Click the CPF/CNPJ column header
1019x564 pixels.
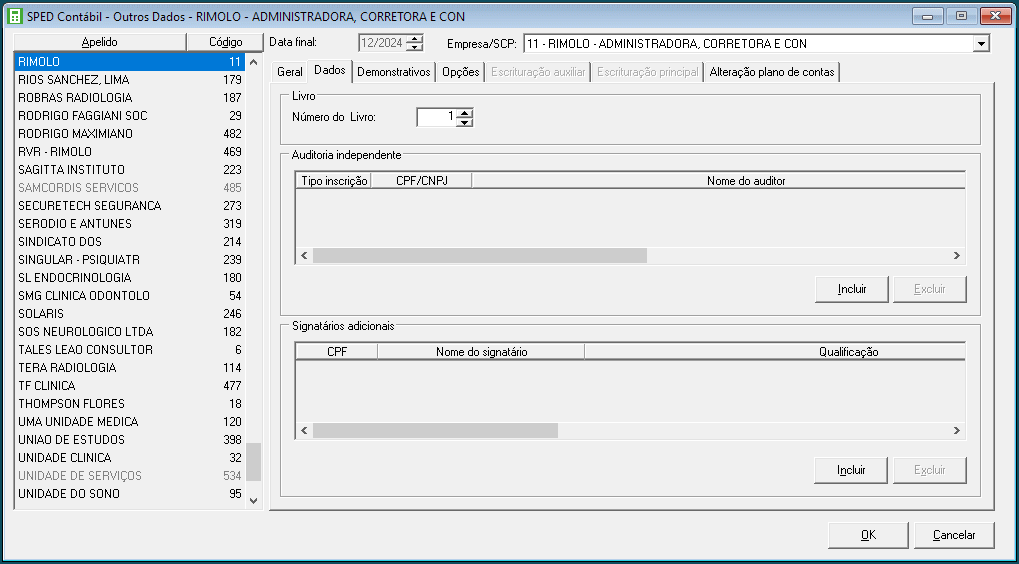coord(422,181)
